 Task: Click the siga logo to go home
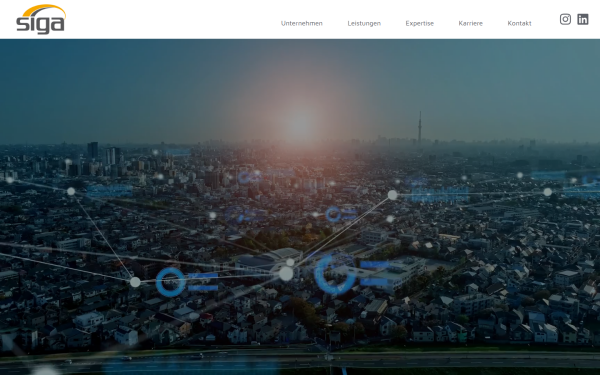point(41,20)
